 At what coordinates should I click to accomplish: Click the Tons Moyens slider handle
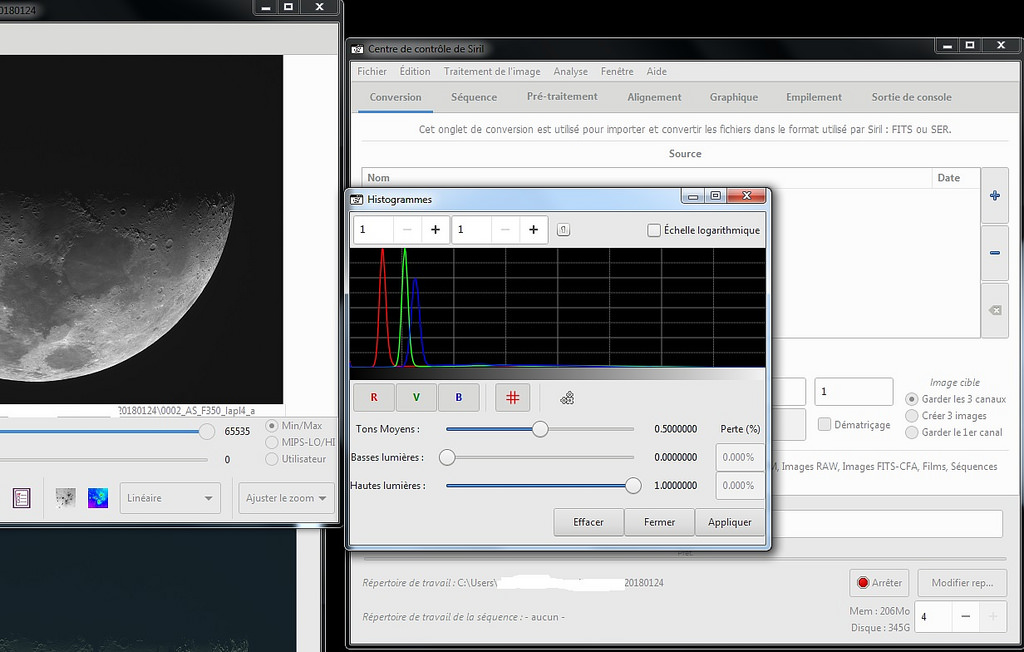click(540, 429)
